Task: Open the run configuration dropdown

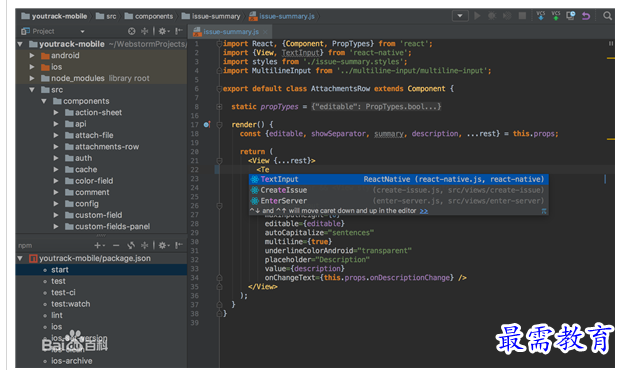Action: click(x=460, y=16)
